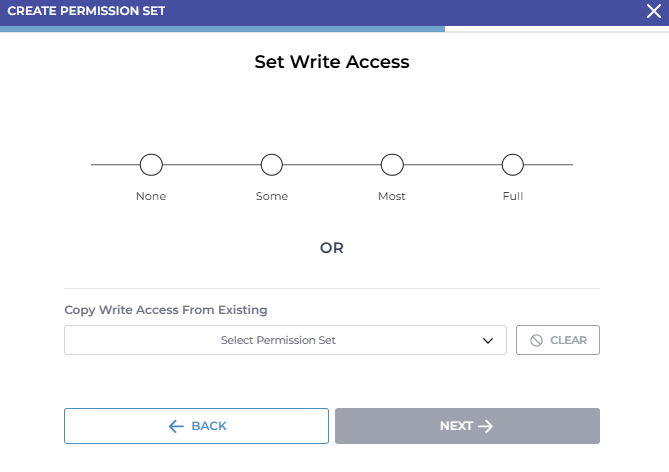This screenshot has height=472, width=669.
Task: Click the "Full" label text
Action: click(513, 196)
